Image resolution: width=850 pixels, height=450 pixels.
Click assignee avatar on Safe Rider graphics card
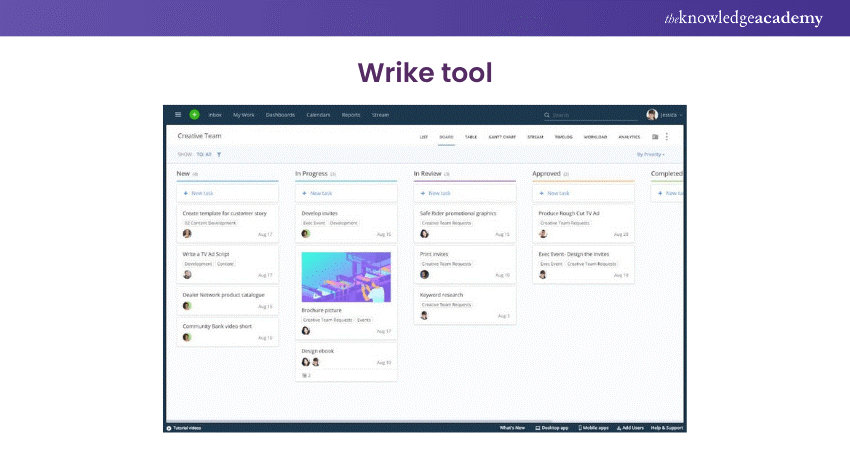point(424,234)
